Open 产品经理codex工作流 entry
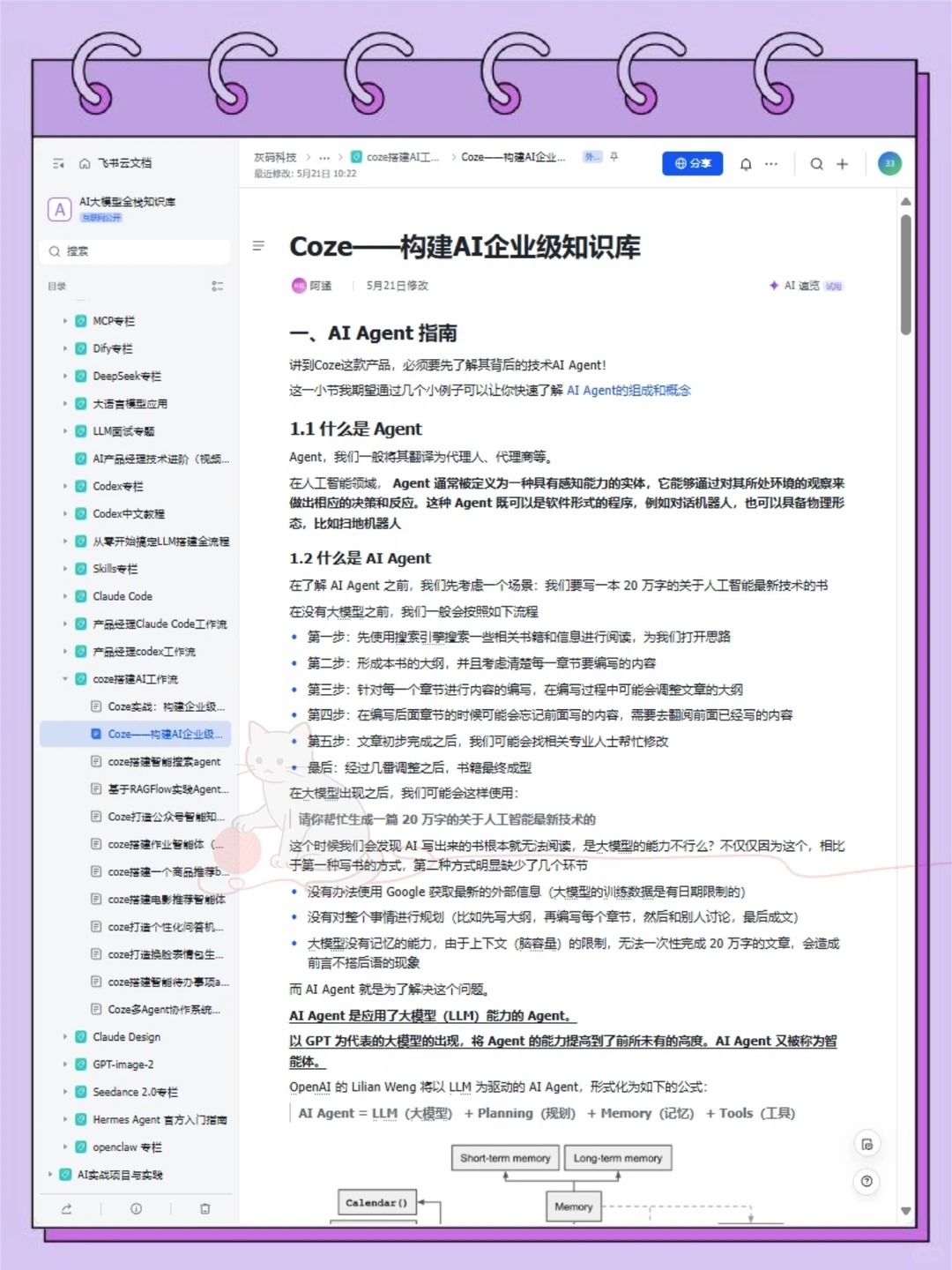The image size is (952, 1270). 145,652
